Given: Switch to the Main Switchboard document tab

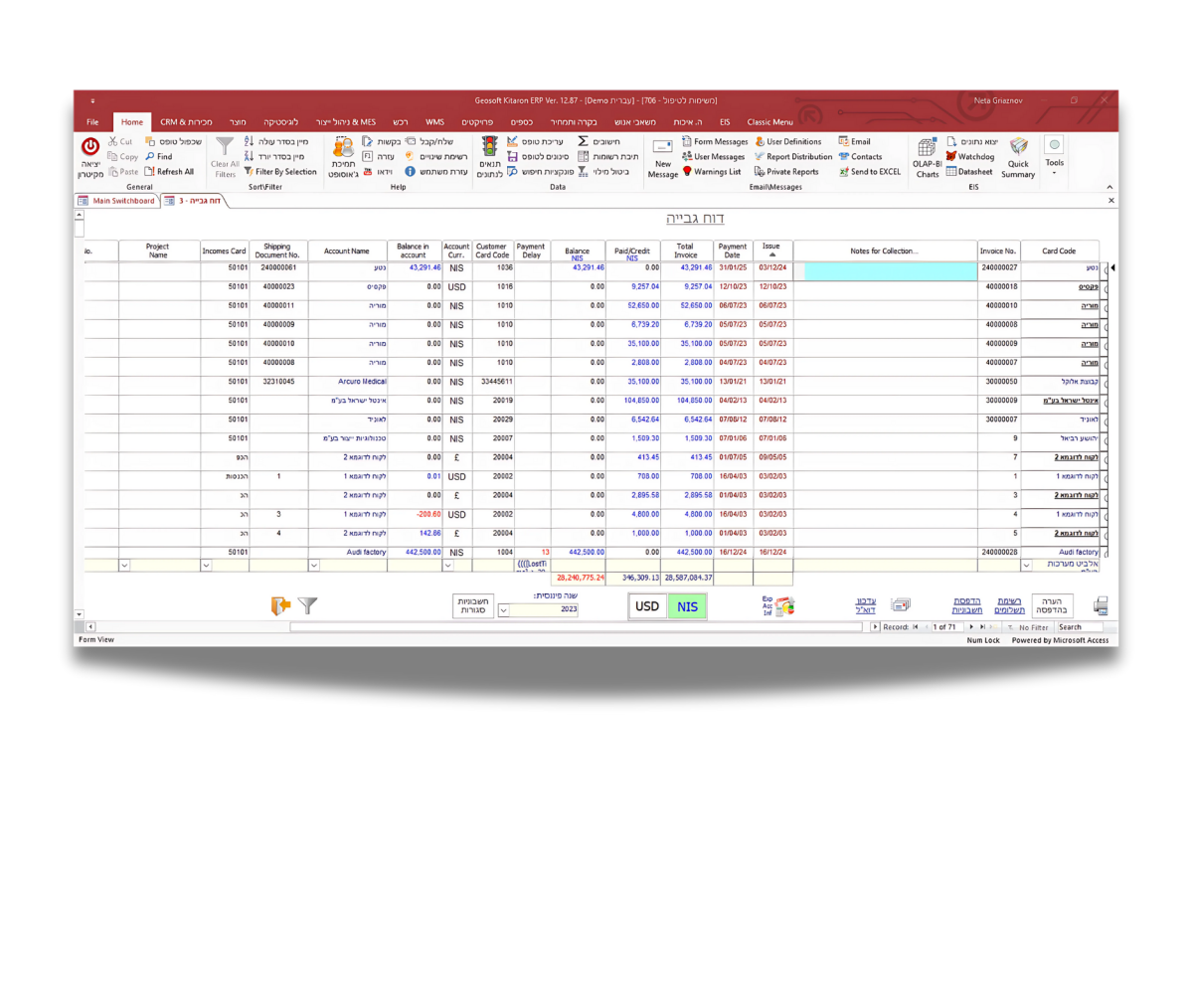Looking at the screenshot, I should [116, 201].
